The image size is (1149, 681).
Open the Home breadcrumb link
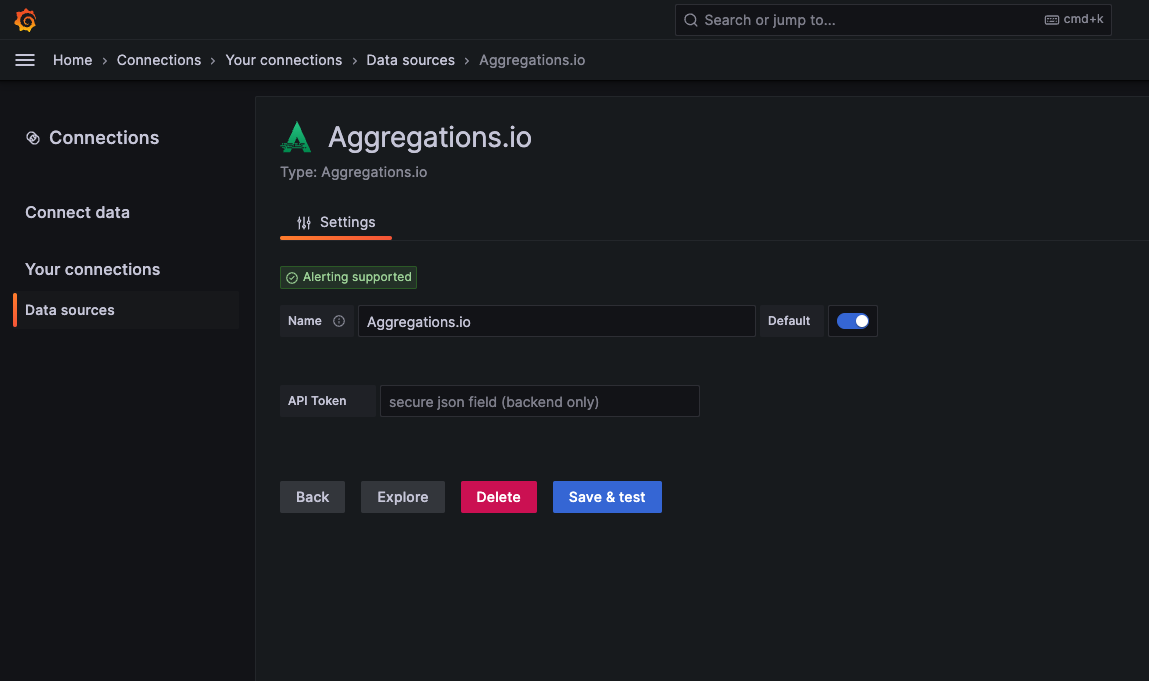point(72,59)
